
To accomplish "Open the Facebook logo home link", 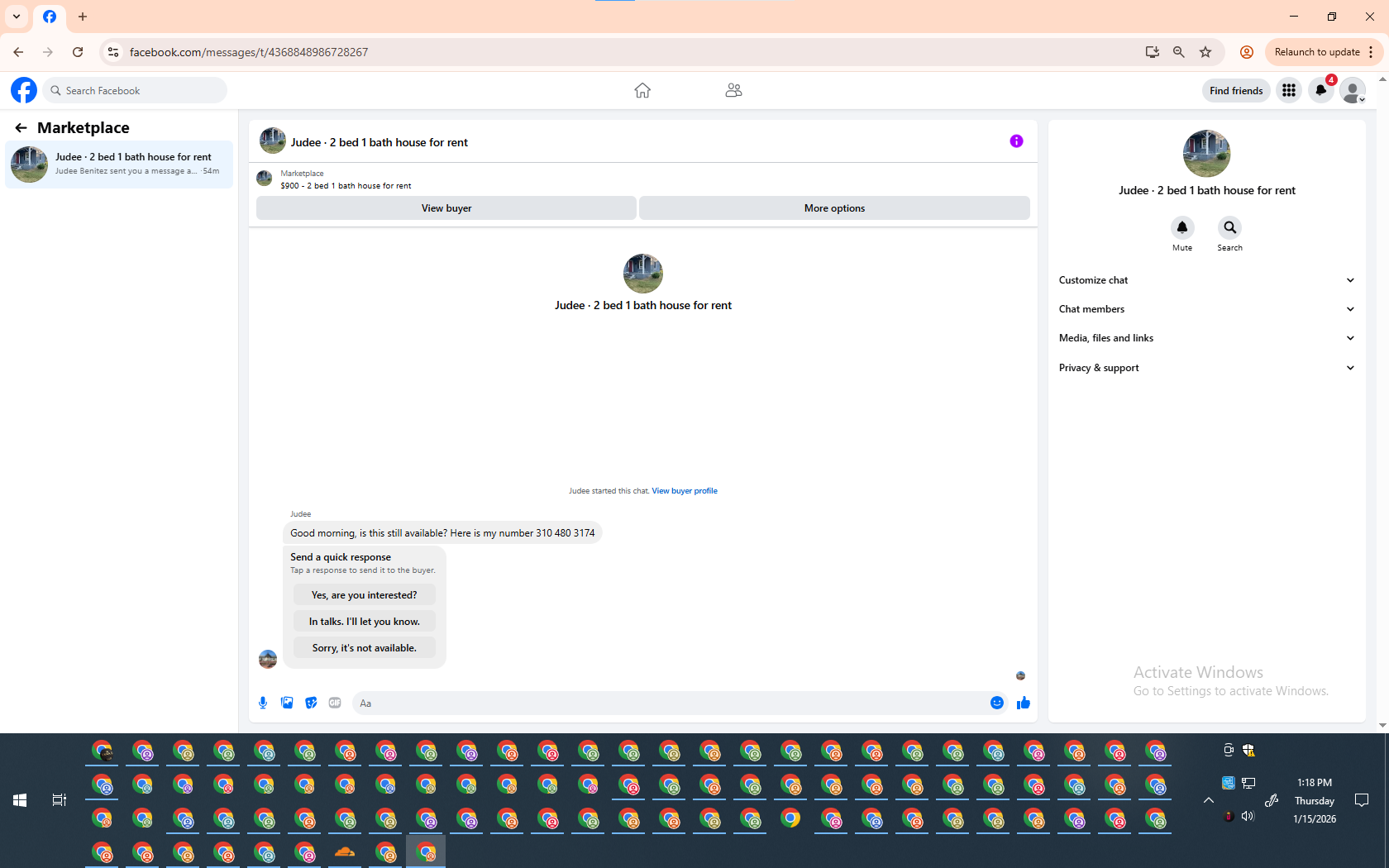I will click(24, 90).
